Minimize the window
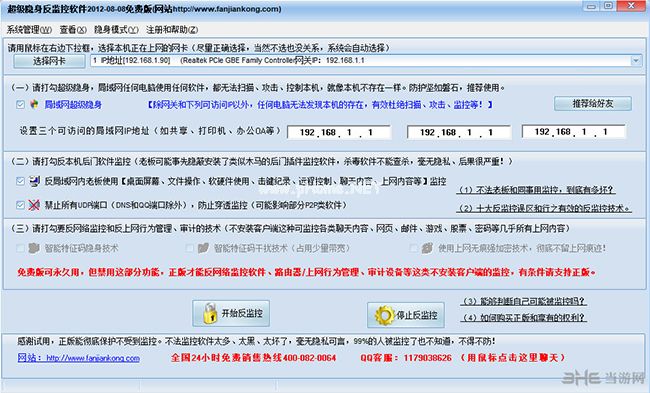The width and height of the screenshot is (650, 393). (x=591, y=6)
